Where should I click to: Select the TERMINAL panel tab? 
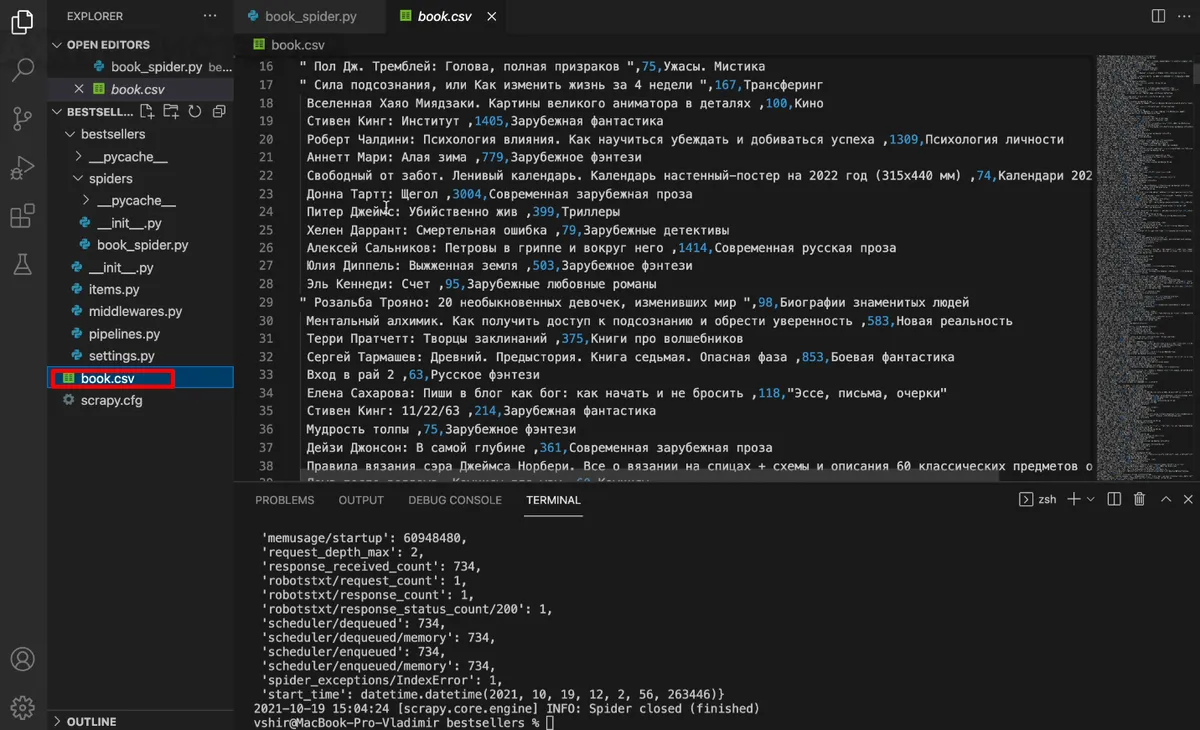(x=553, y=500)
